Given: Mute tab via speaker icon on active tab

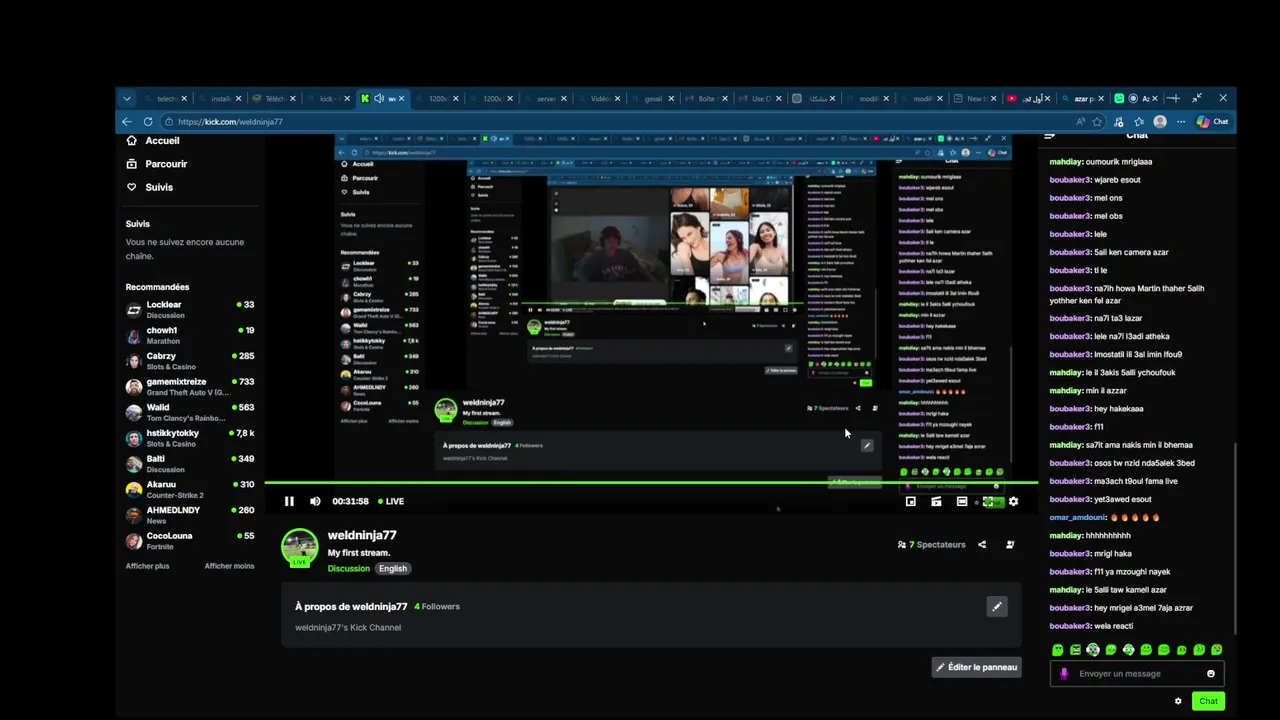Looking at the screenshot, I should 379,99.
